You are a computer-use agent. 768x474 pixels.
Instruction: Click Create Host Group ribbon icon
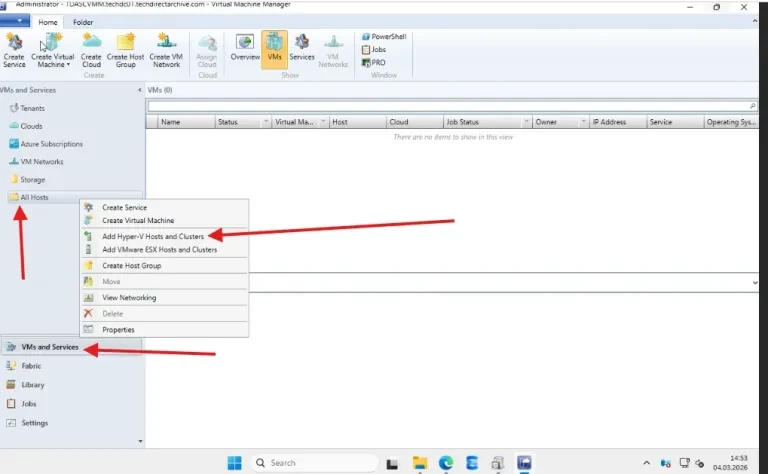click(x=125, y=50)
